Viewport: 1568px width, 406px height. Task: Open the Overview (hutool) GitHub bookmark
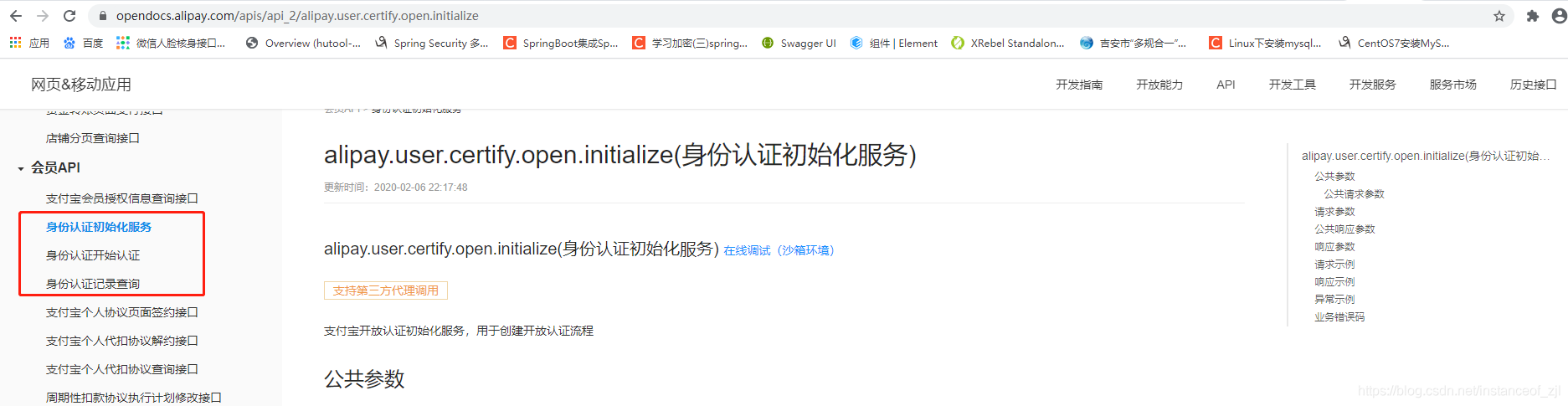(303, 43)
